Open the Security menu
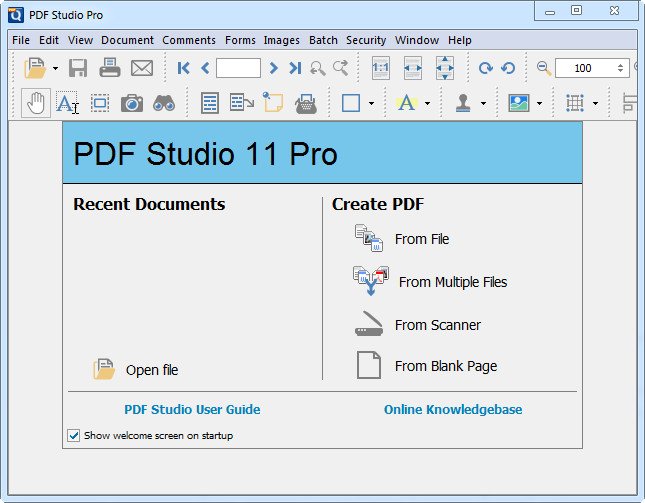This screenshot has width=645, height=503. 366,40
